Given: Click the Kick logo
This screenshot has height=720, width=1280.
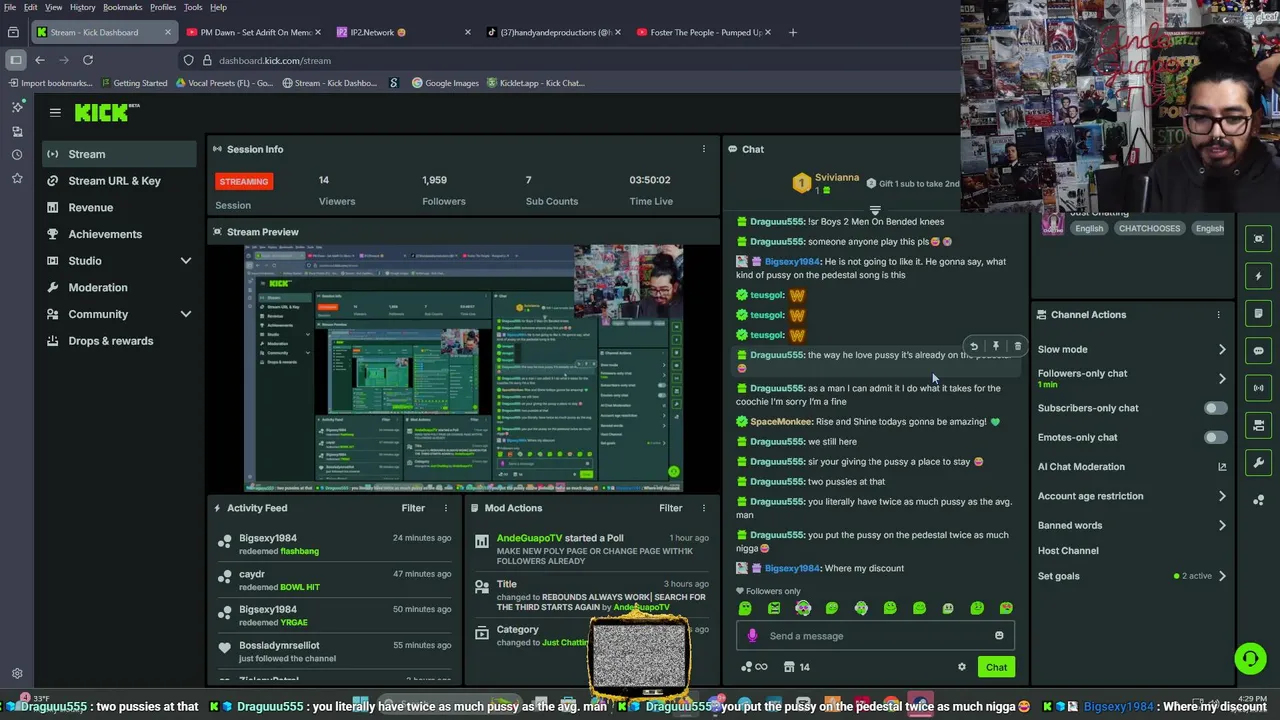Looking at the screenshot, I should click(x=105, y=113).
